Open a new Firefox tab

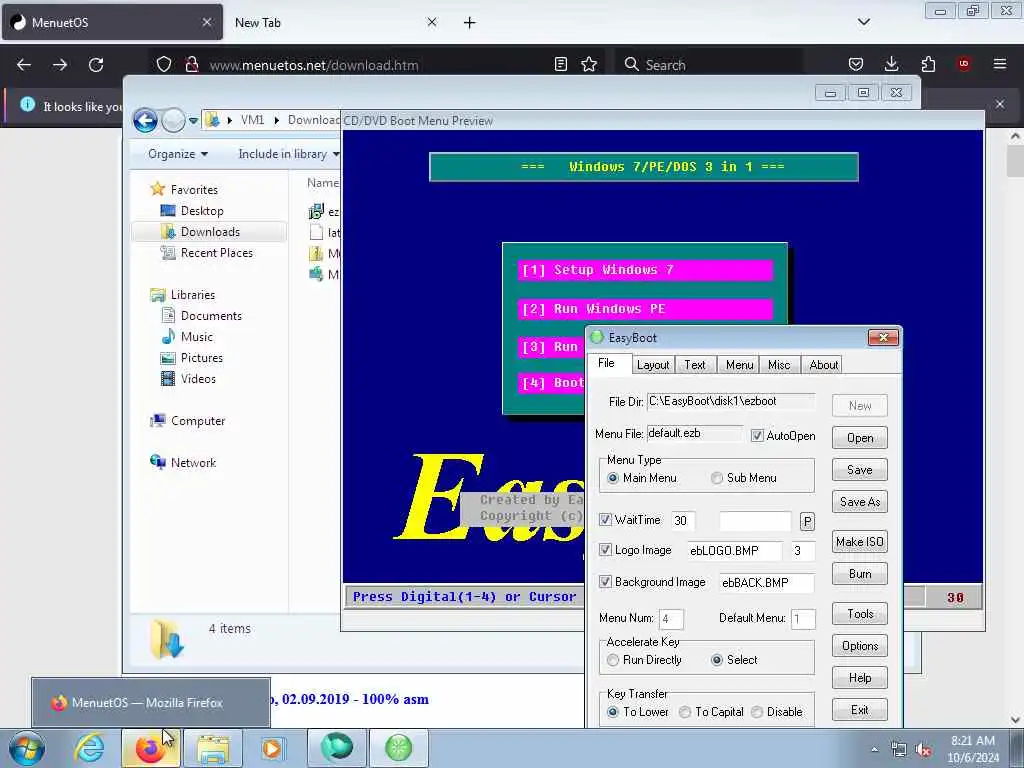click(x=470, y=23)
